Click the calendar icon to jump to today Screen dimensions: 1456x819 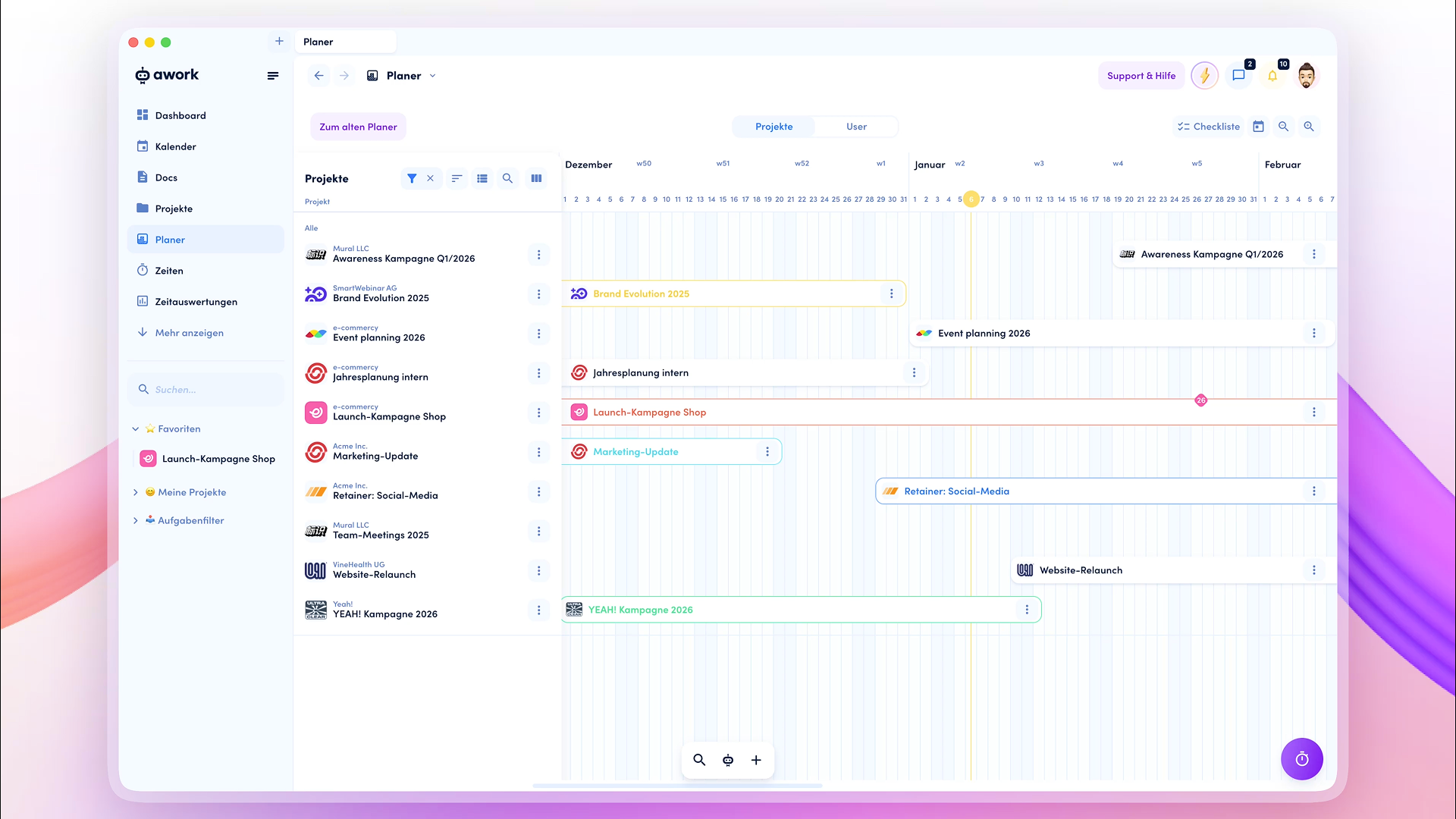(x=1259, y=126)
